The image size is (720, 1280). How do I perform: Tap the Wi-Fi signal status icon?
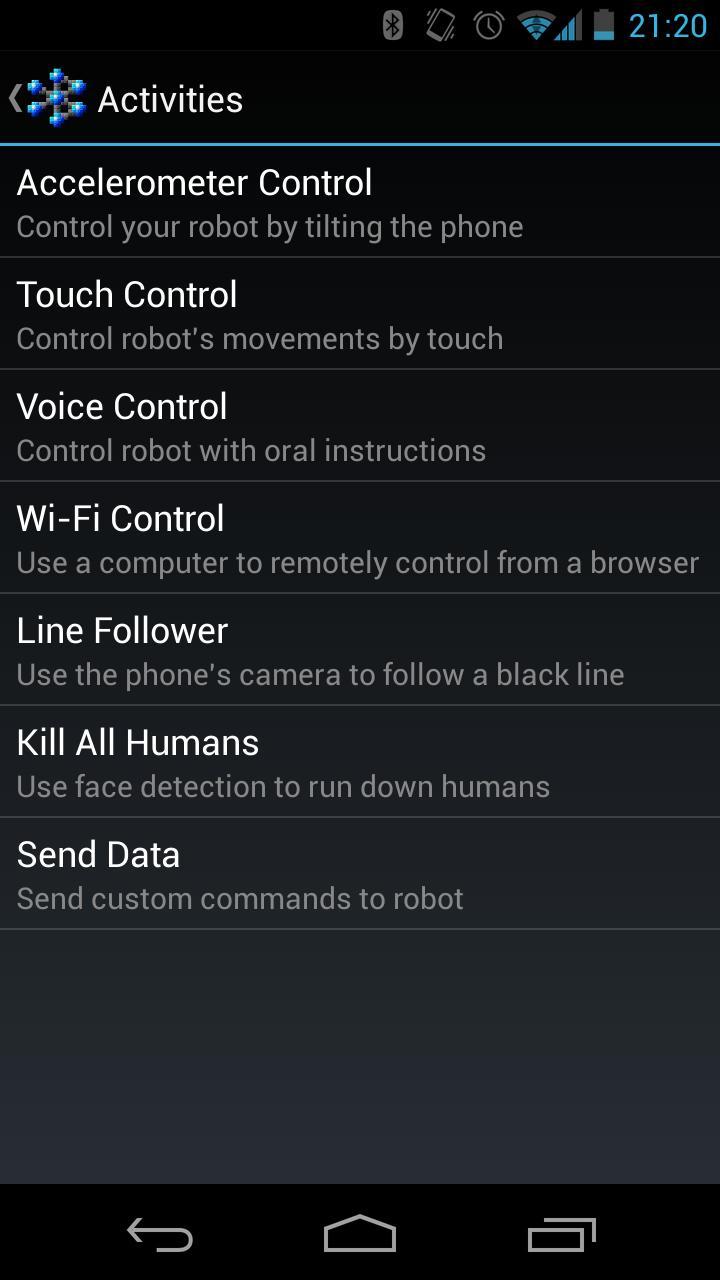click(536, 25)
